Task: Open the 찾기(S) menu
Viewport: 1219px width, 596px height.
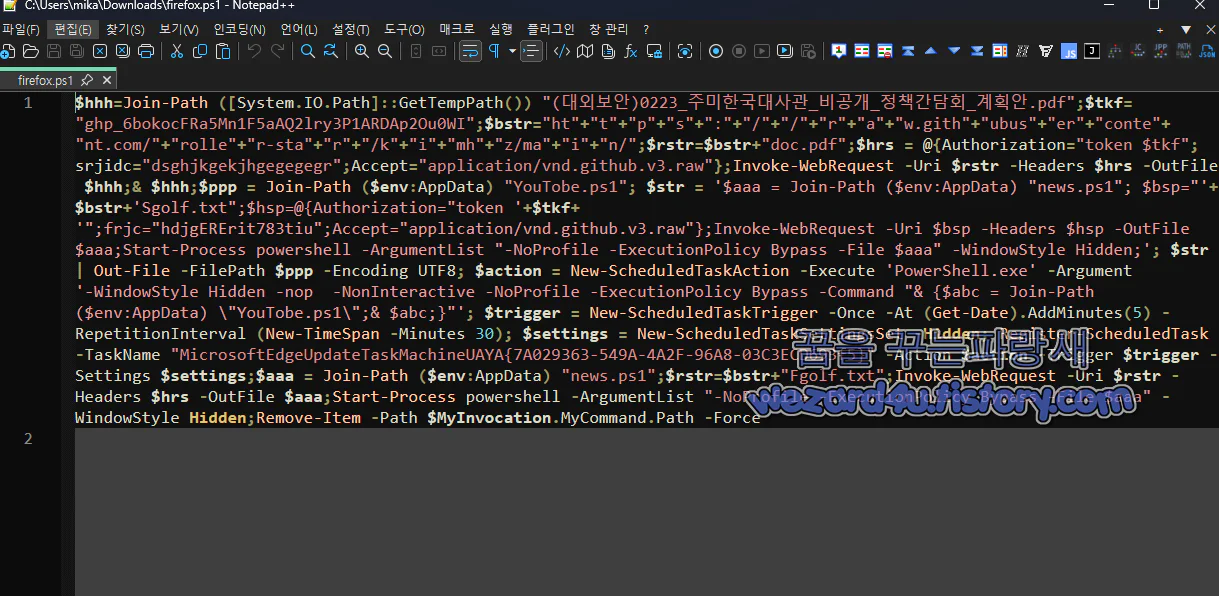Action: click(x=125, y=29)
